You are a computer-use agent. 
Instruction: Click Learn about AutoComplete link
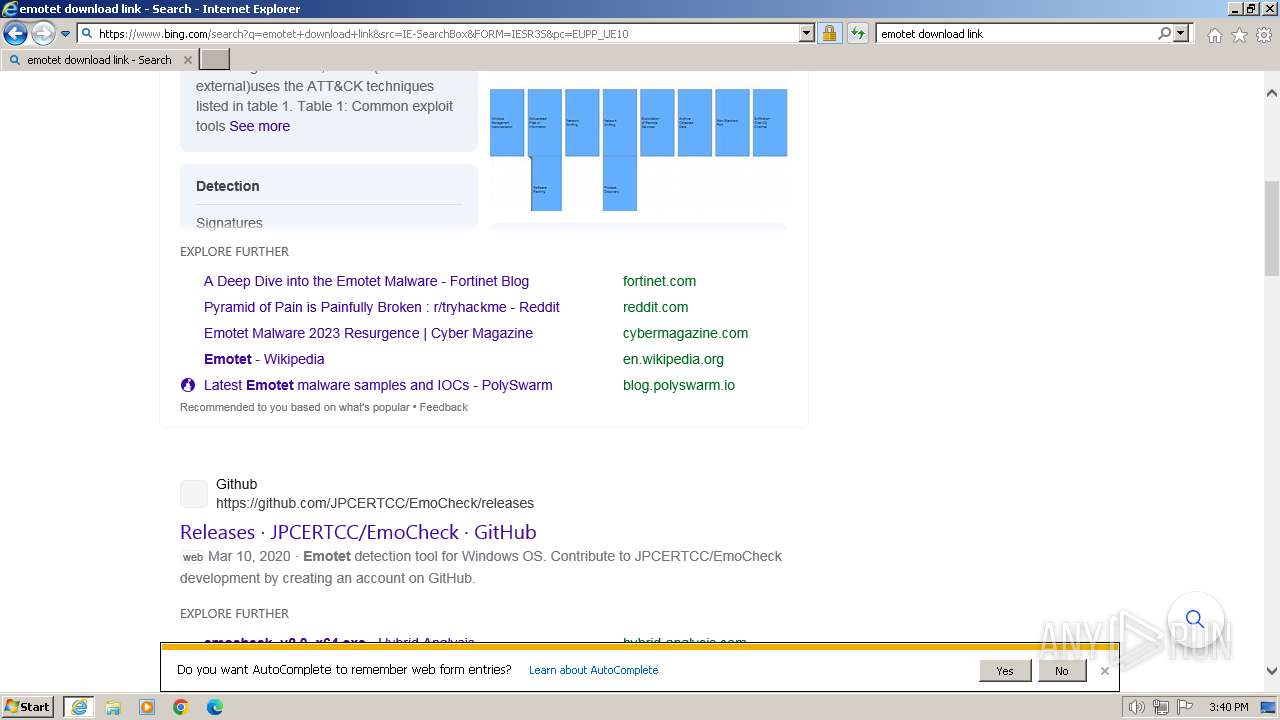point(593,670)
